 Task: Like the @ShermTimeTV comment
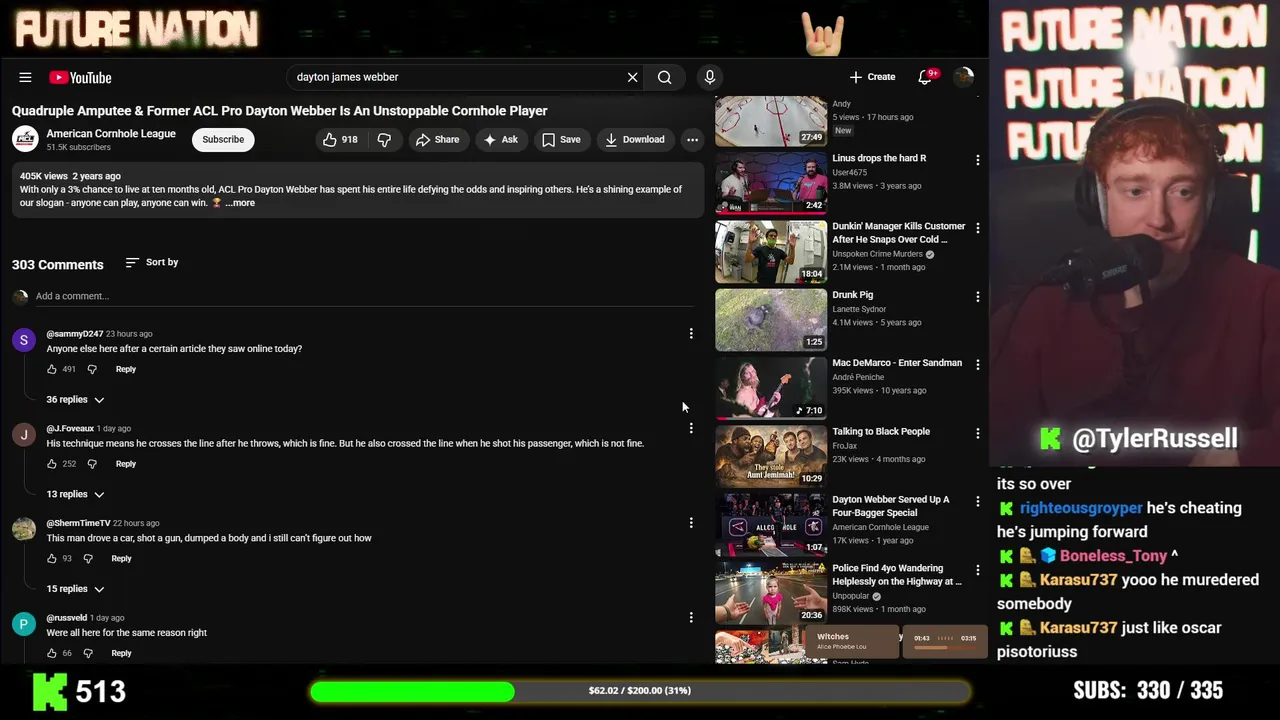pyautogui.click(x=52, y=558)
